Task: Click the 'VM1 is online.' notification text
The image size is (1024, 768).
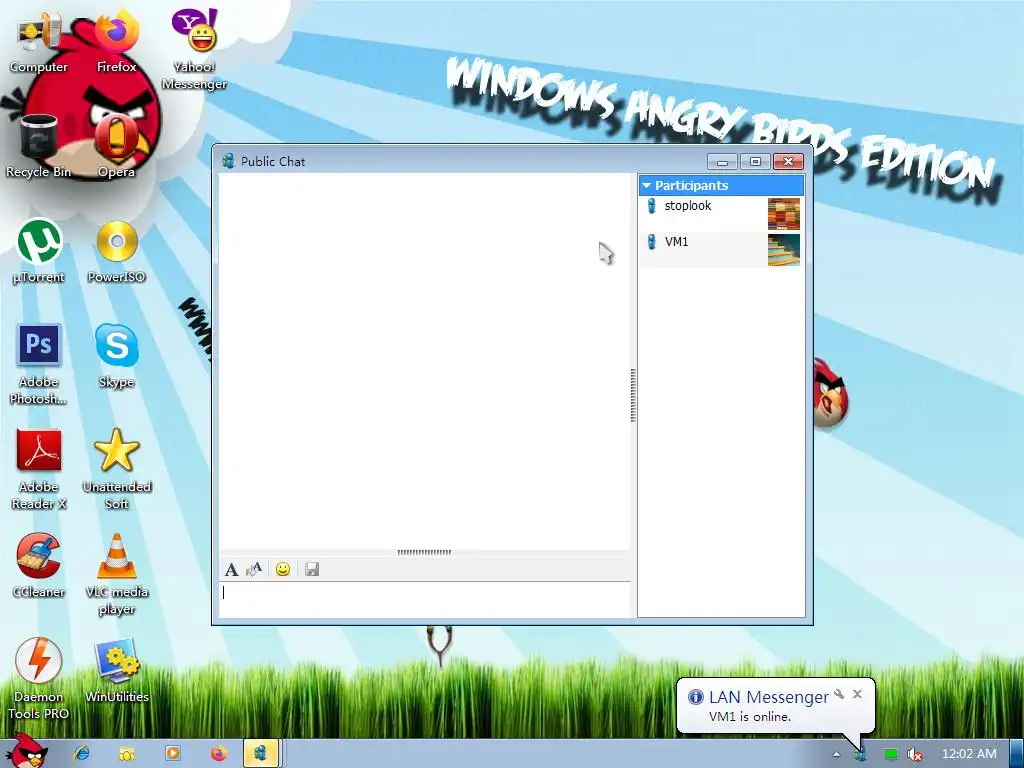Action: [750, 716]
